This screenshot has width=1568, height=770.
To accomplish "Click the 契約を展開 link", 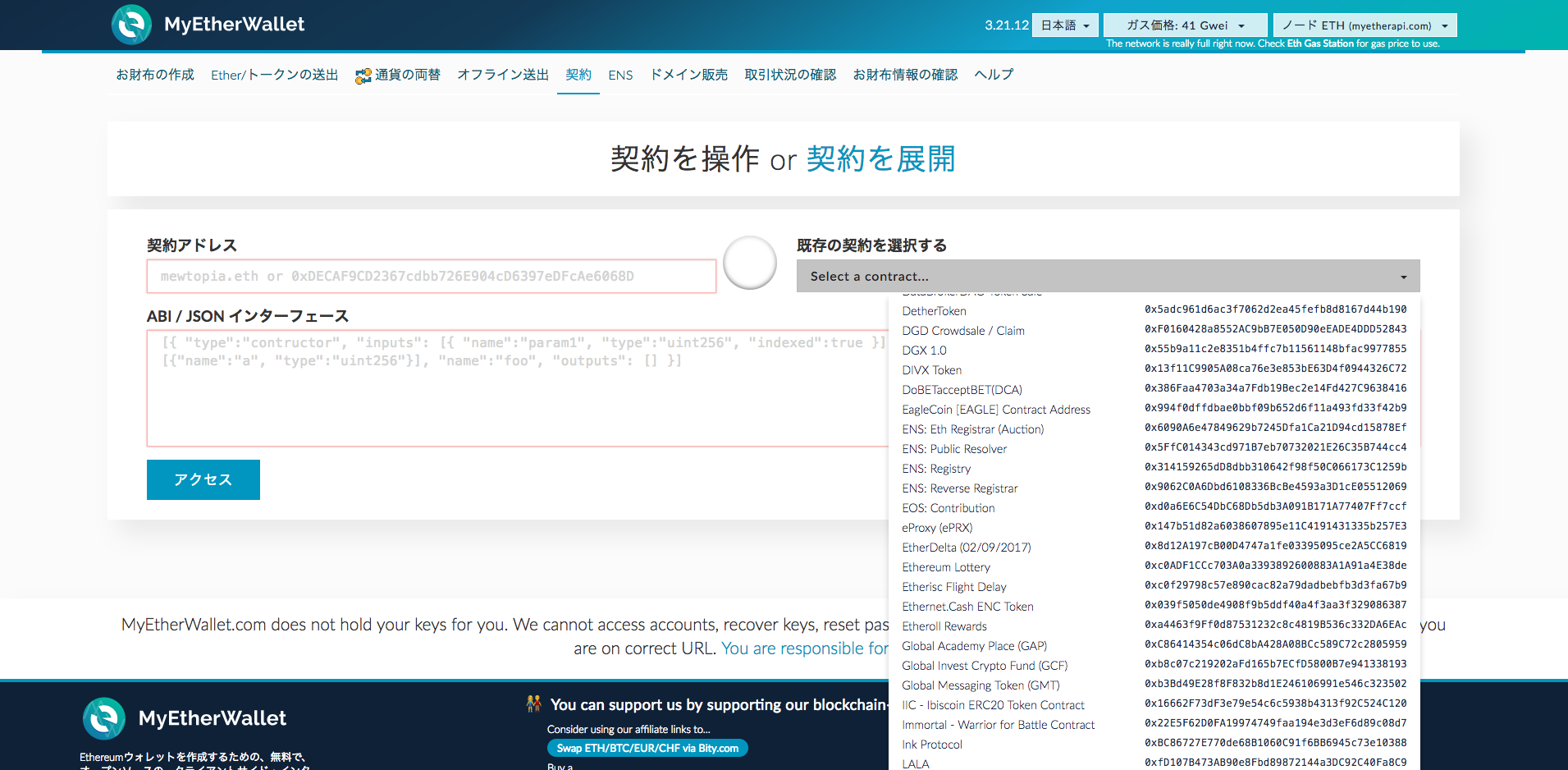I will coord(880,159).
